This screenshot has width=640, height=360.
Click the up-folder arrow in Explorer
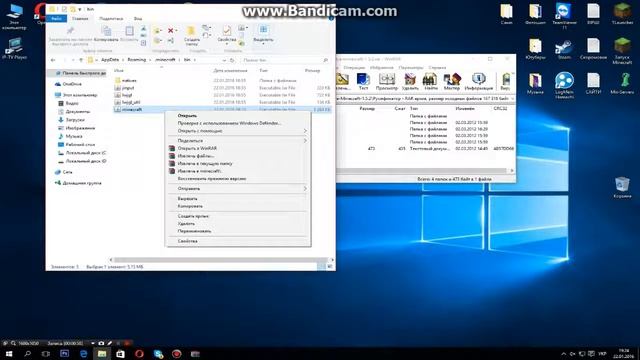[81, 60]
